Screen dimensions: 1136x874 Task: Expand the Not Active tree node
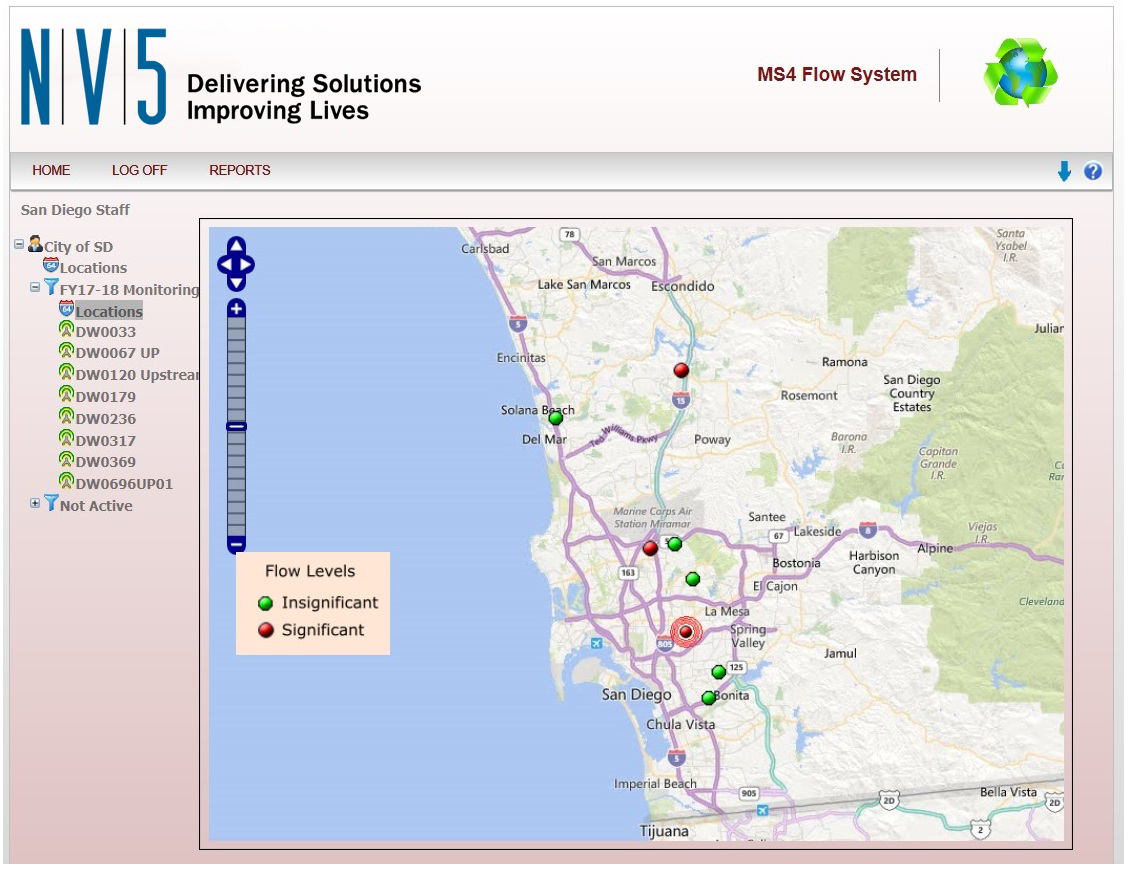point(35,502)
